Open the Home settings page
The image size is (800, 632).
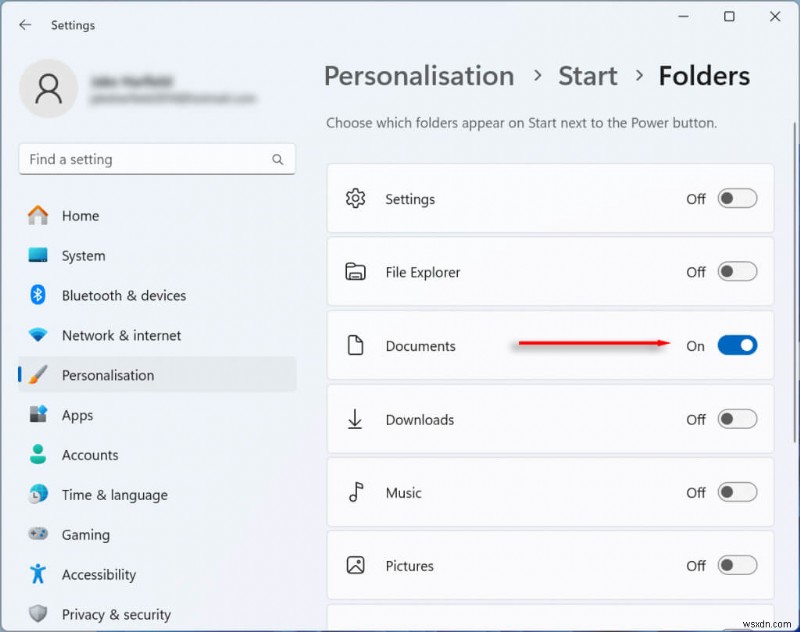tap(157, 216)
